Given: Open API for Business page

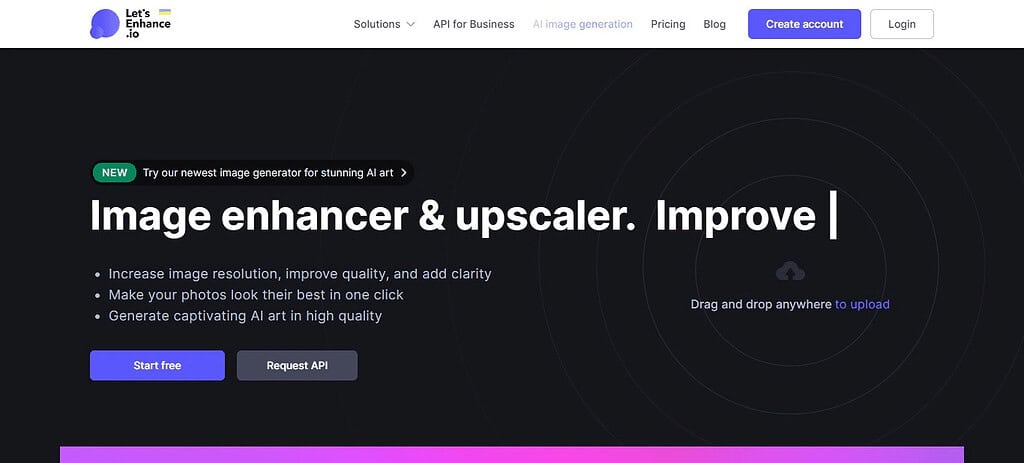Looking at the screenshot, I should tap(473, 24).
